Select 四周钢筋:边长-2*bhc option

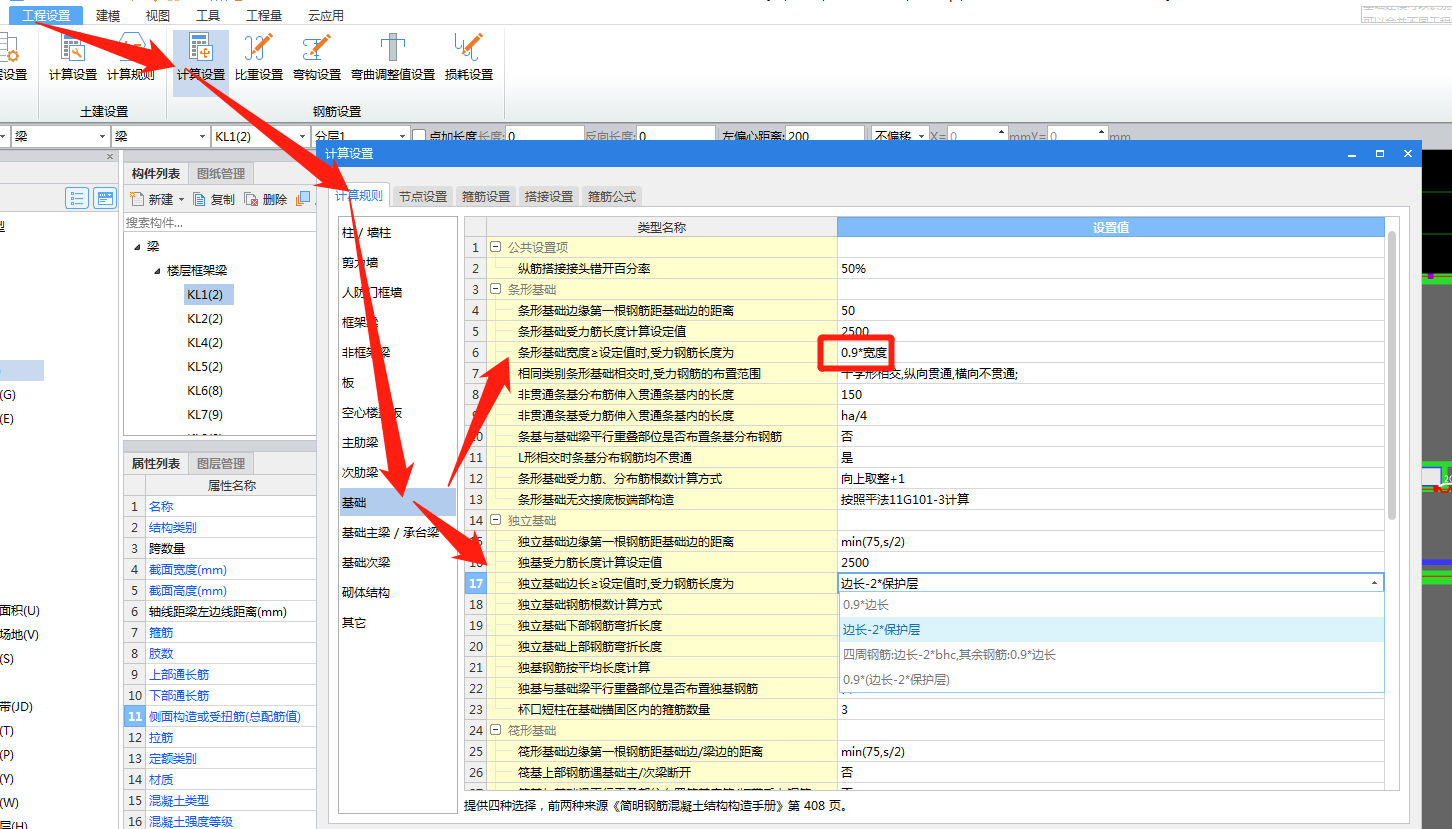click(1111, 655)
